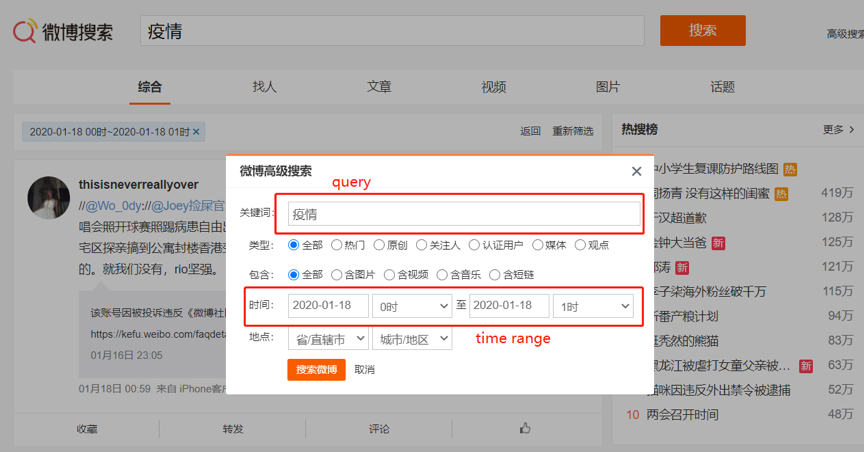Click the 关键词 keyword input field
Viewport: 864px width, 452px height.
point(464,214)
